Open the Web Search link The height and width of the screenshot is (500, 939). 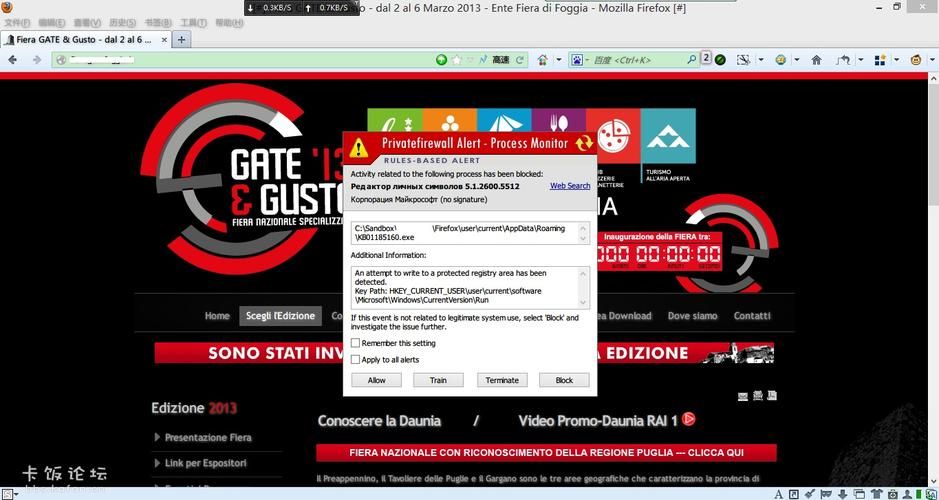click(570, 186)
